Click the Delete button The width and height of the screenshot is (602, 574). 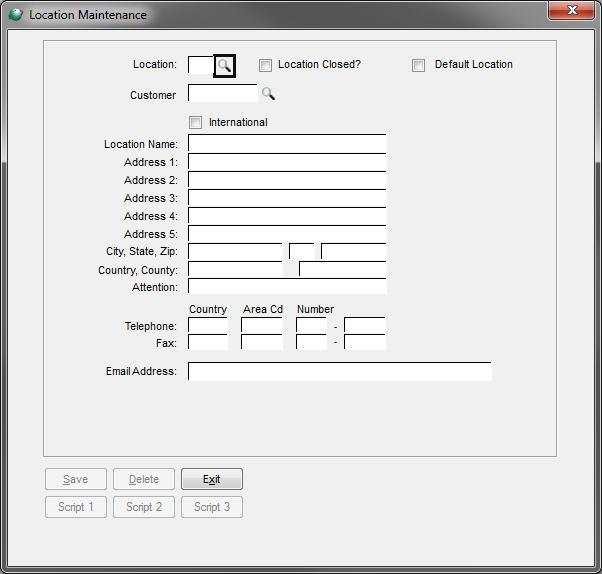tap(144, 479)
